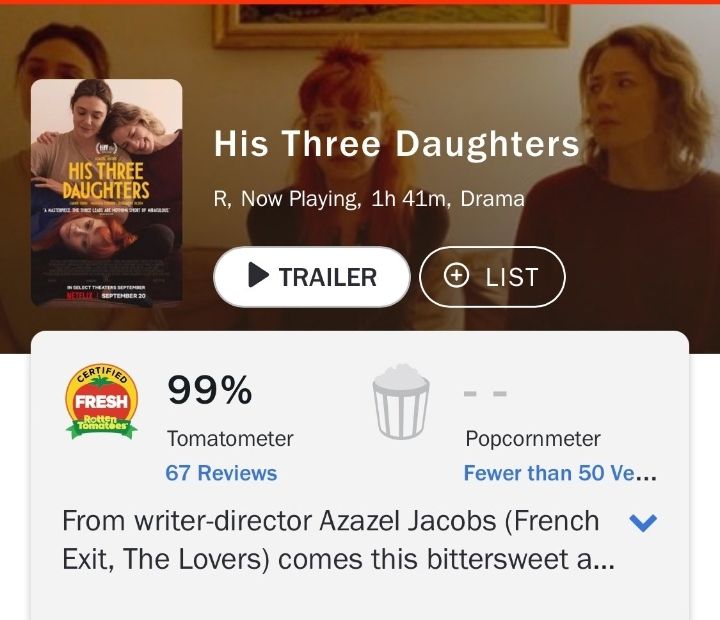Open the 67 Reviews link

pos(221,473)
